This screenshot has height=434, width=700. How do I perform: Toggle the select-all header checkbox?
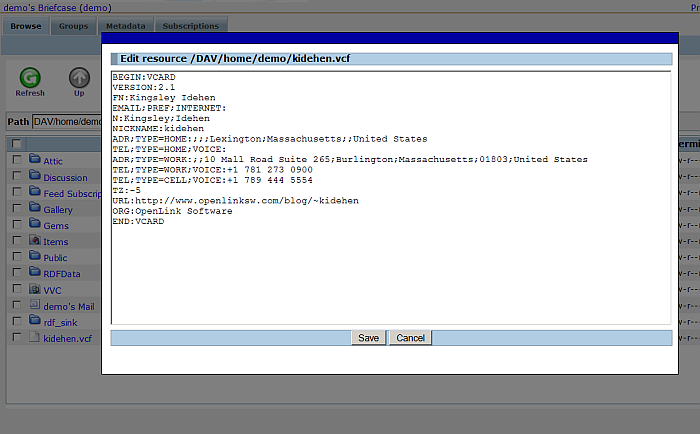tap(17, 144)
